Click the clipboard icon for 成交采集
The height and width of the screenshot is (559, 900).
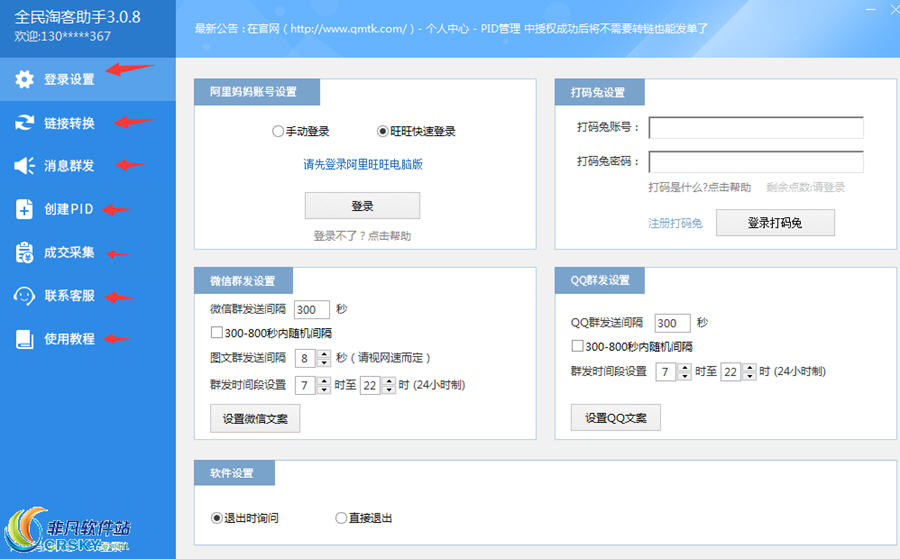[x=24, y=253]
